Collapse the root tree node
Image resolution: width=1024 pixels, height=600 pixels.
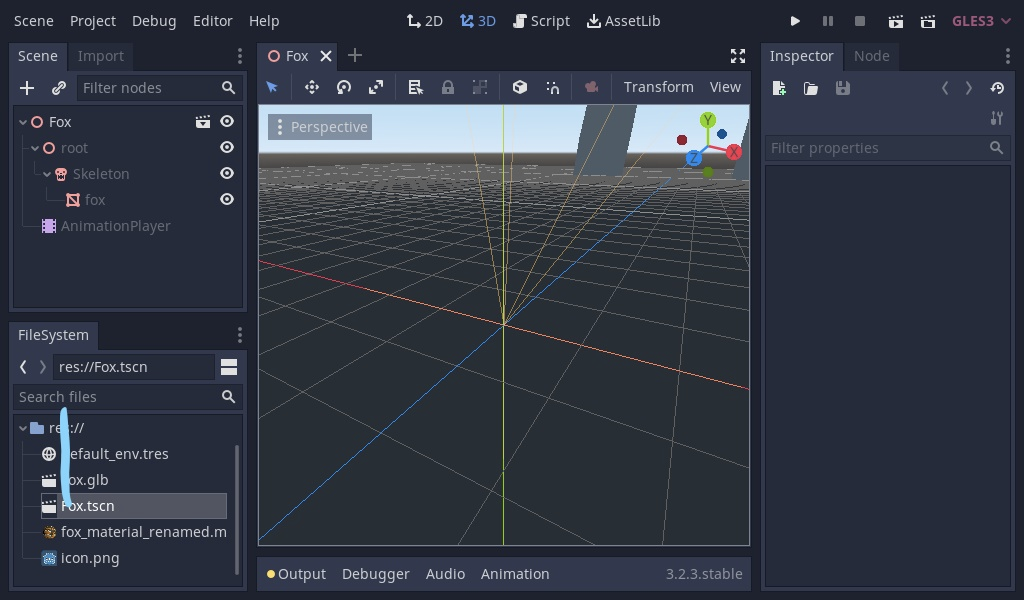[35, 148]
